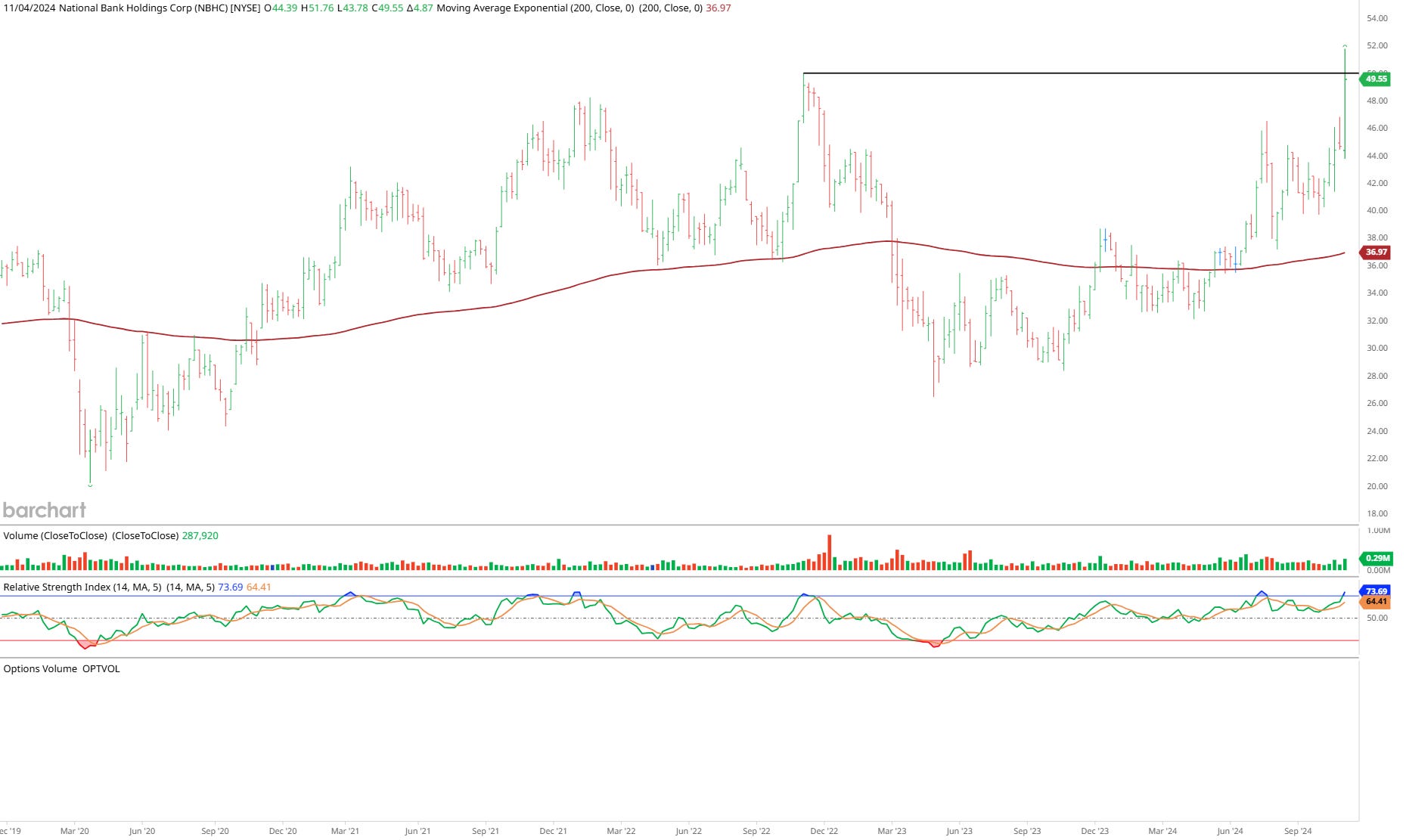Click the 28.00 price axis label

pos(1377,376)
